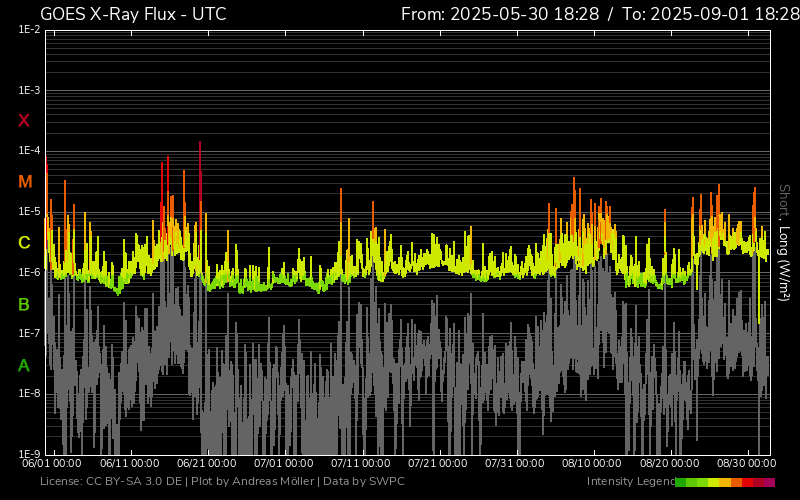This screenshot has height=500, width=800.
Task: Click the green A flare class label
Action: click(x=24, y=365)
